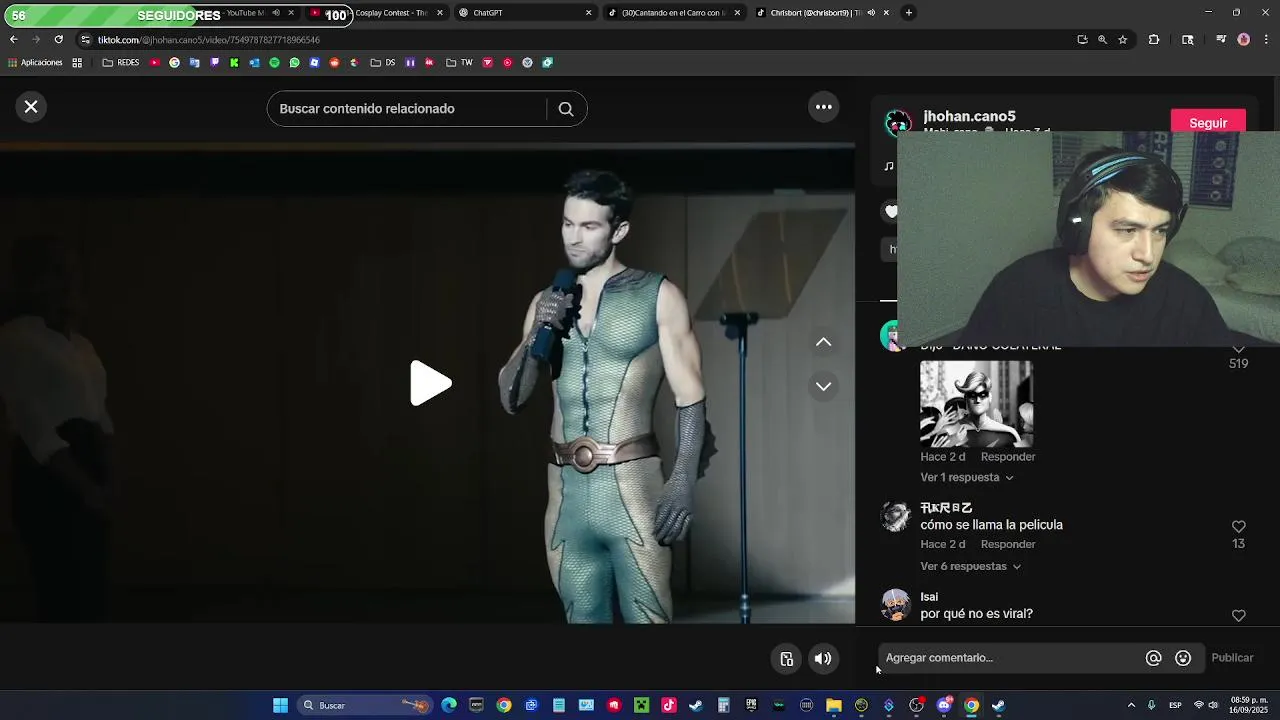This screenshot has height=720, width=1280.
Task: Open a new browser tab
Action: coord(908,13)
